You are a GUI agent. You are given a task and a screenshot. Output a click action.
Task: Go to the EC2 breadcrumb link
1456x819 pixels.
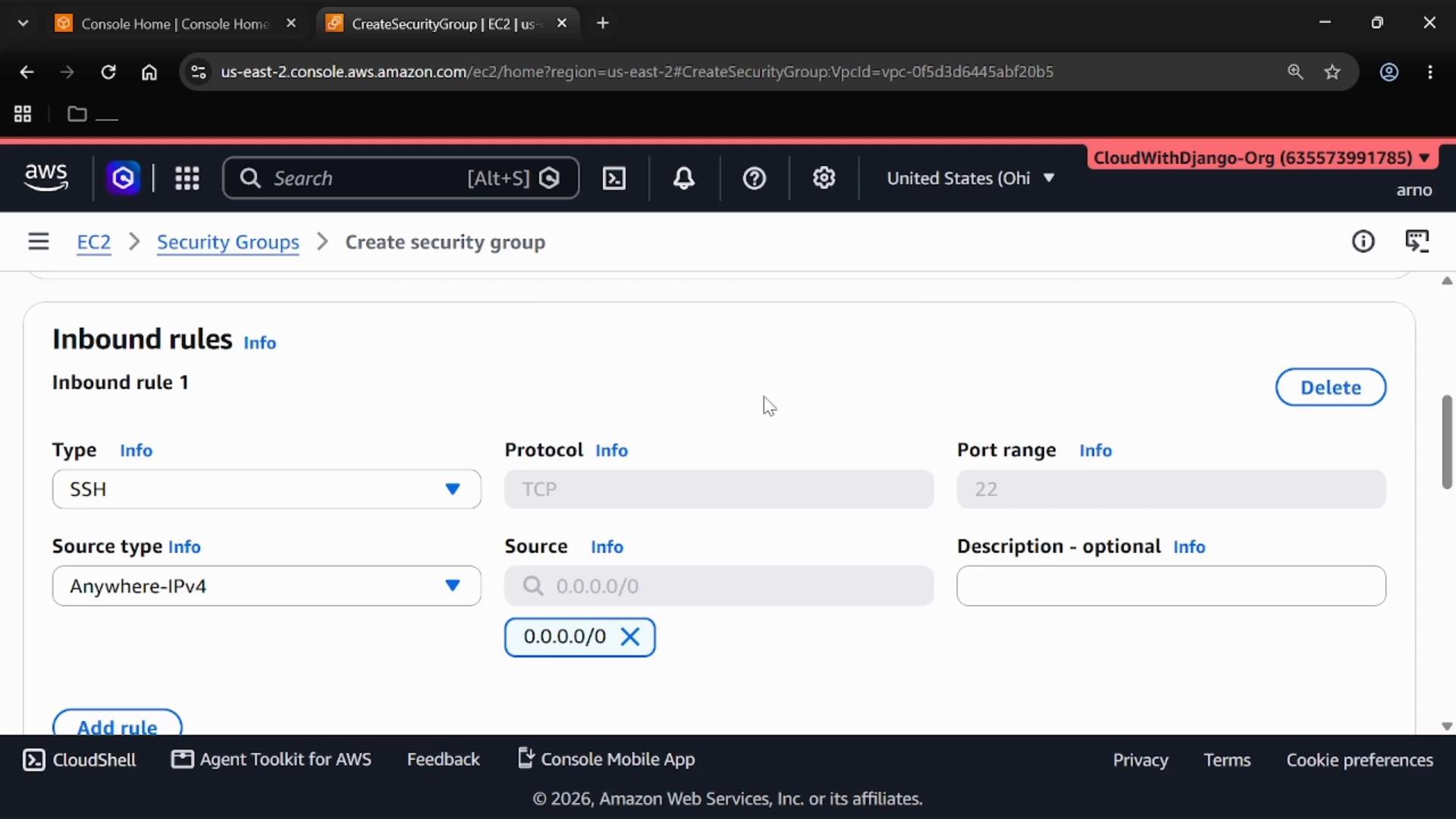click(94, 242)
